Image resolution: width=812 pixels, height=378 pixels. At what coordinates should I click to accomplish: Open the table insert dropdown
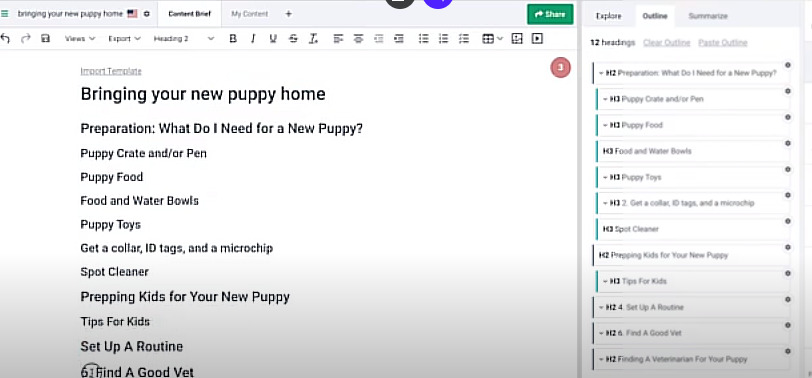[492, 38]
